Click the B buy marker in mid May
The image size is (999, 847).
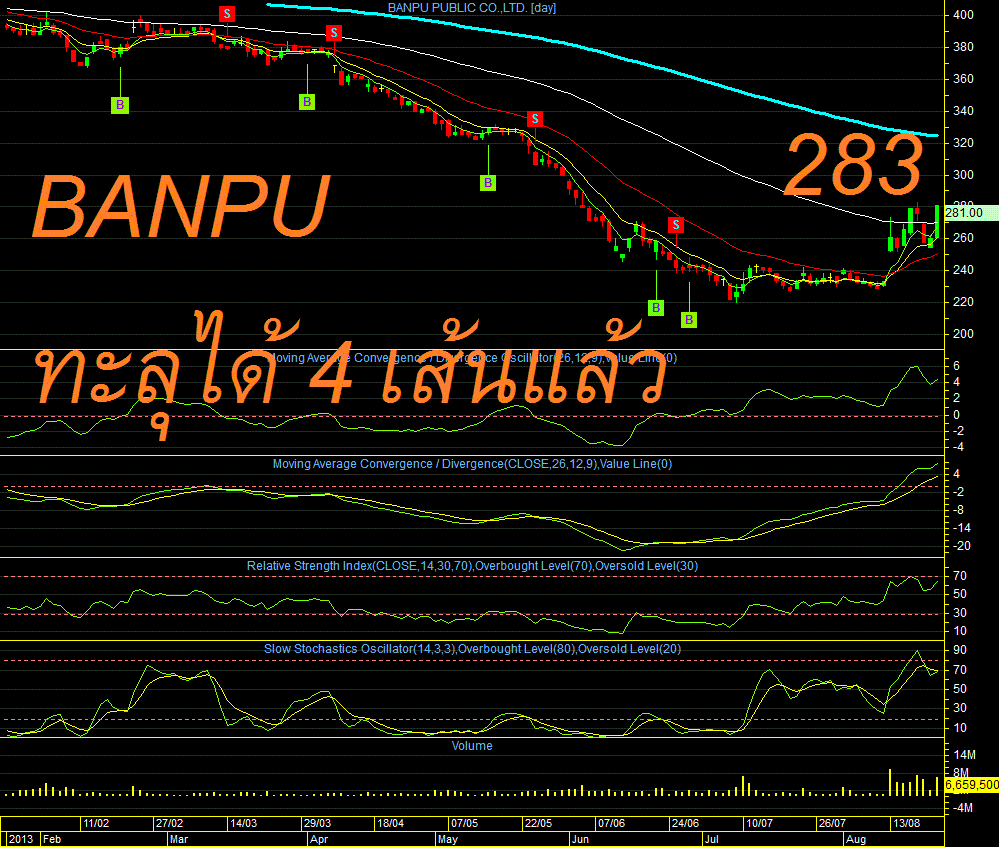(488, 183)
